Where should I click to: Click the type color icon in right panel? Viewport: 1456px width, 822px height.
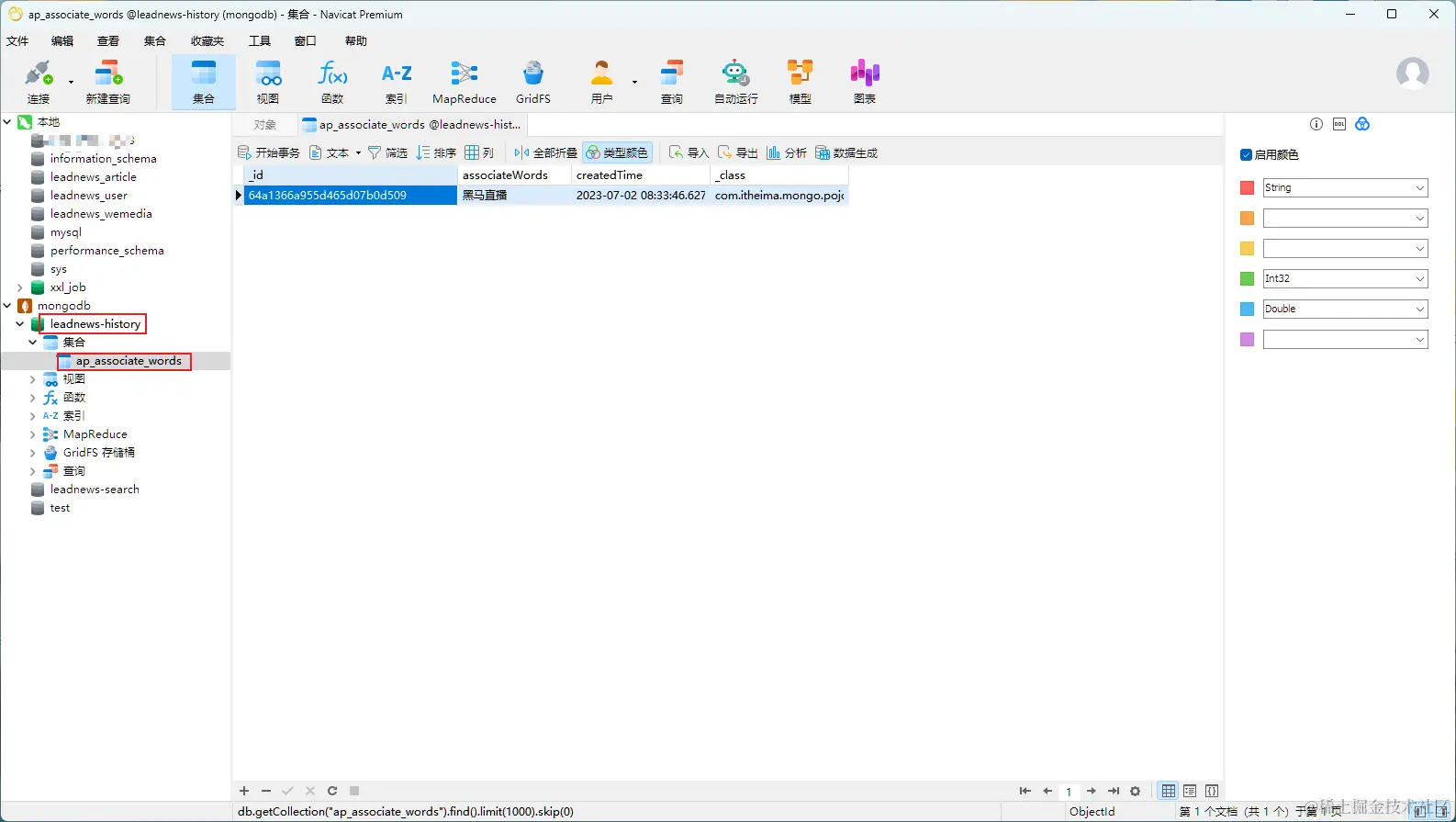pyautogui.click(x=1362, y=124)
